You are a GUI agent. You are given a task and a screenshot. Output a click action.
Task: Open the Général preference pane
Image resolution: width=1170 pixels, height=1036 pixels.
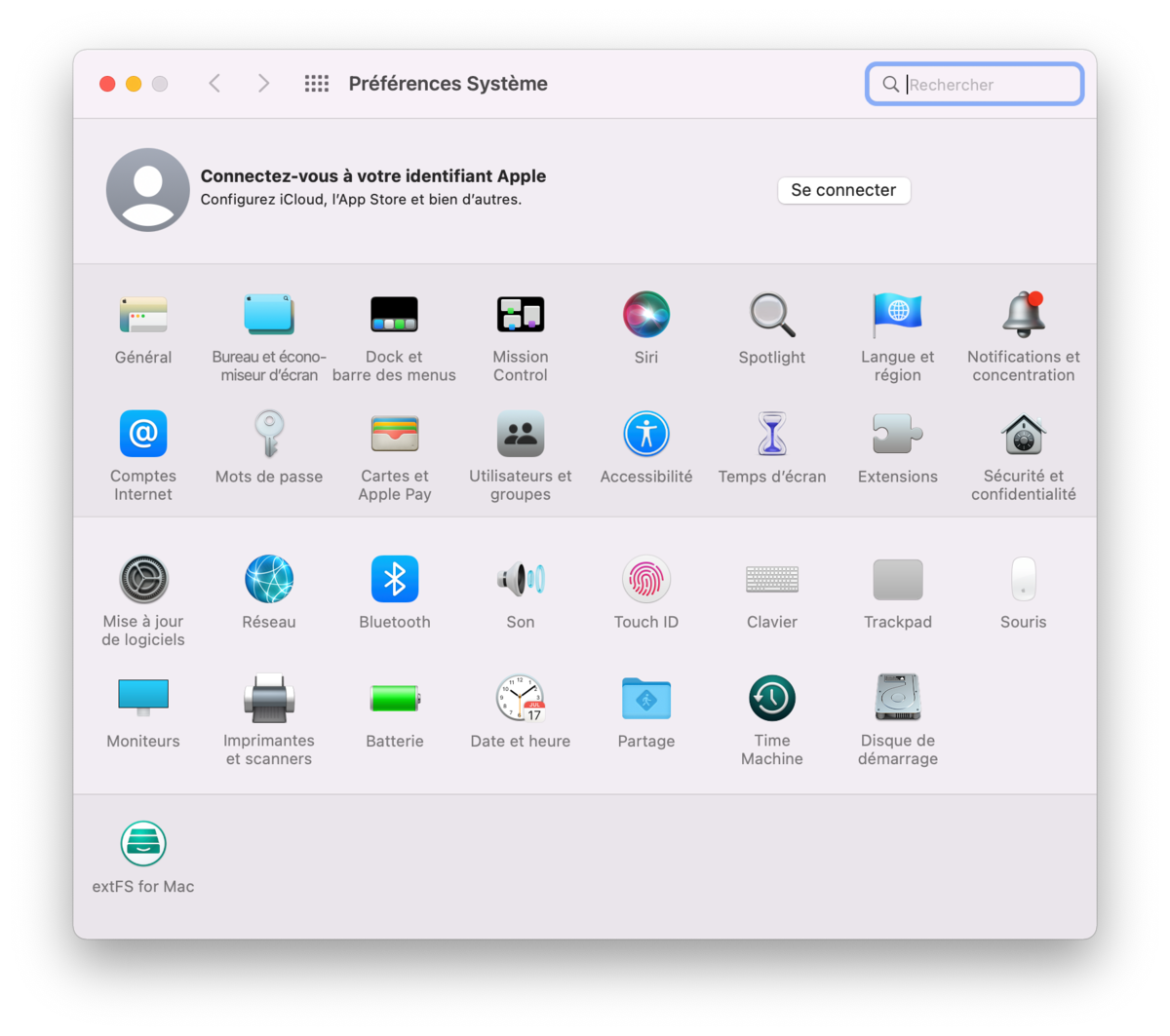tap(143, 315)
